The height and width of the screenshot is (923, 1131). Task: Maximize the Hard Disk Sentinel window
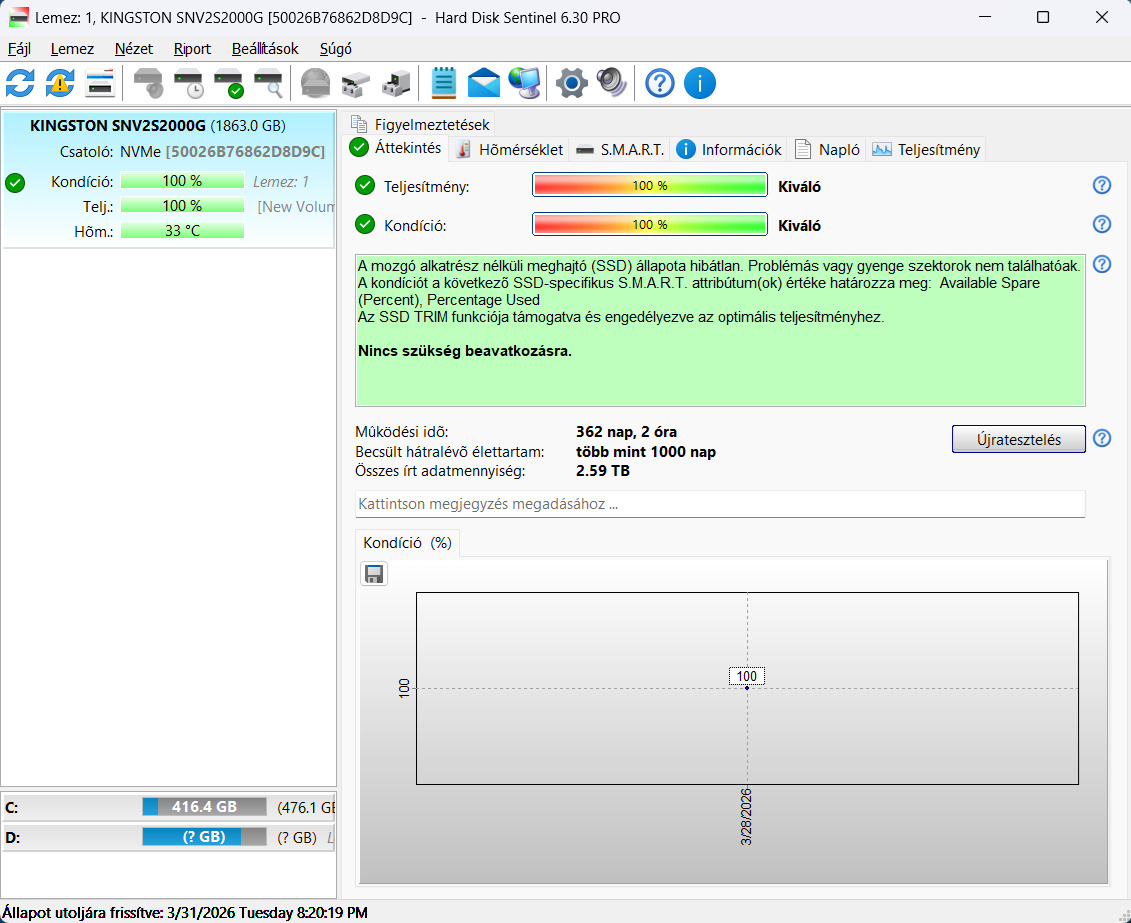1042,17
